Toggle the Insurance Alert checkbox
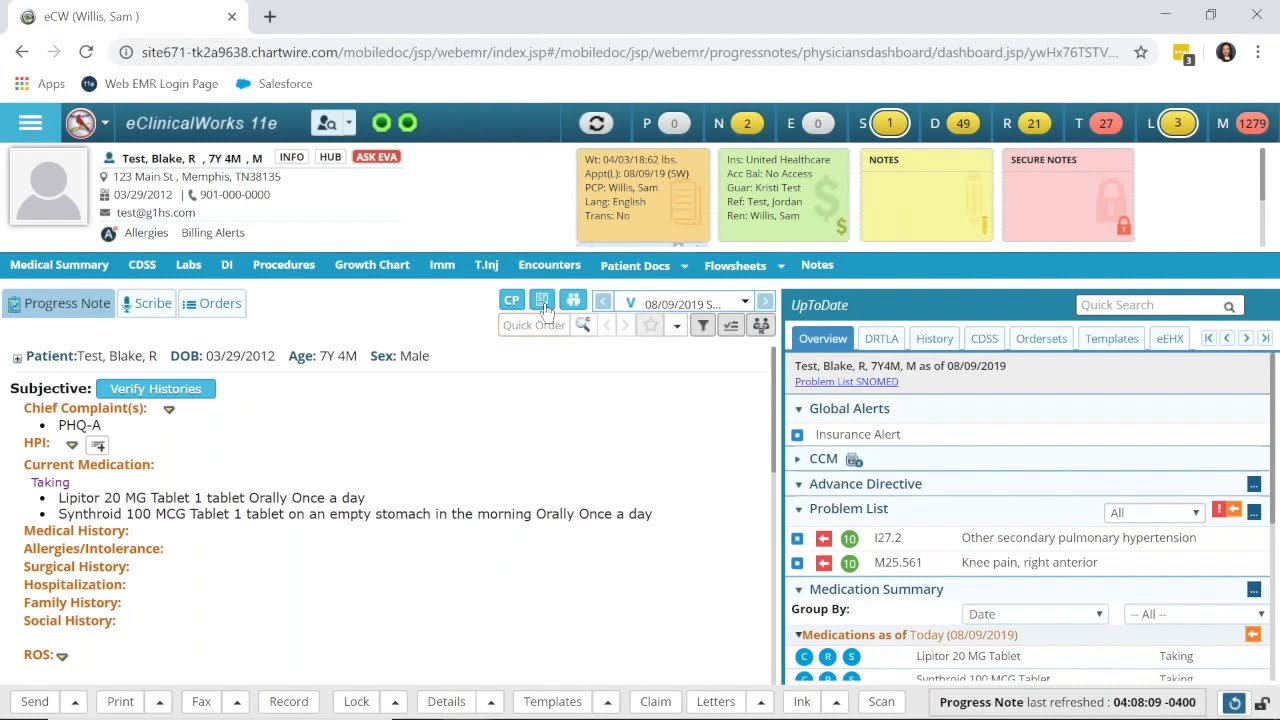The image size is (1280, 720). click(797, 435)
